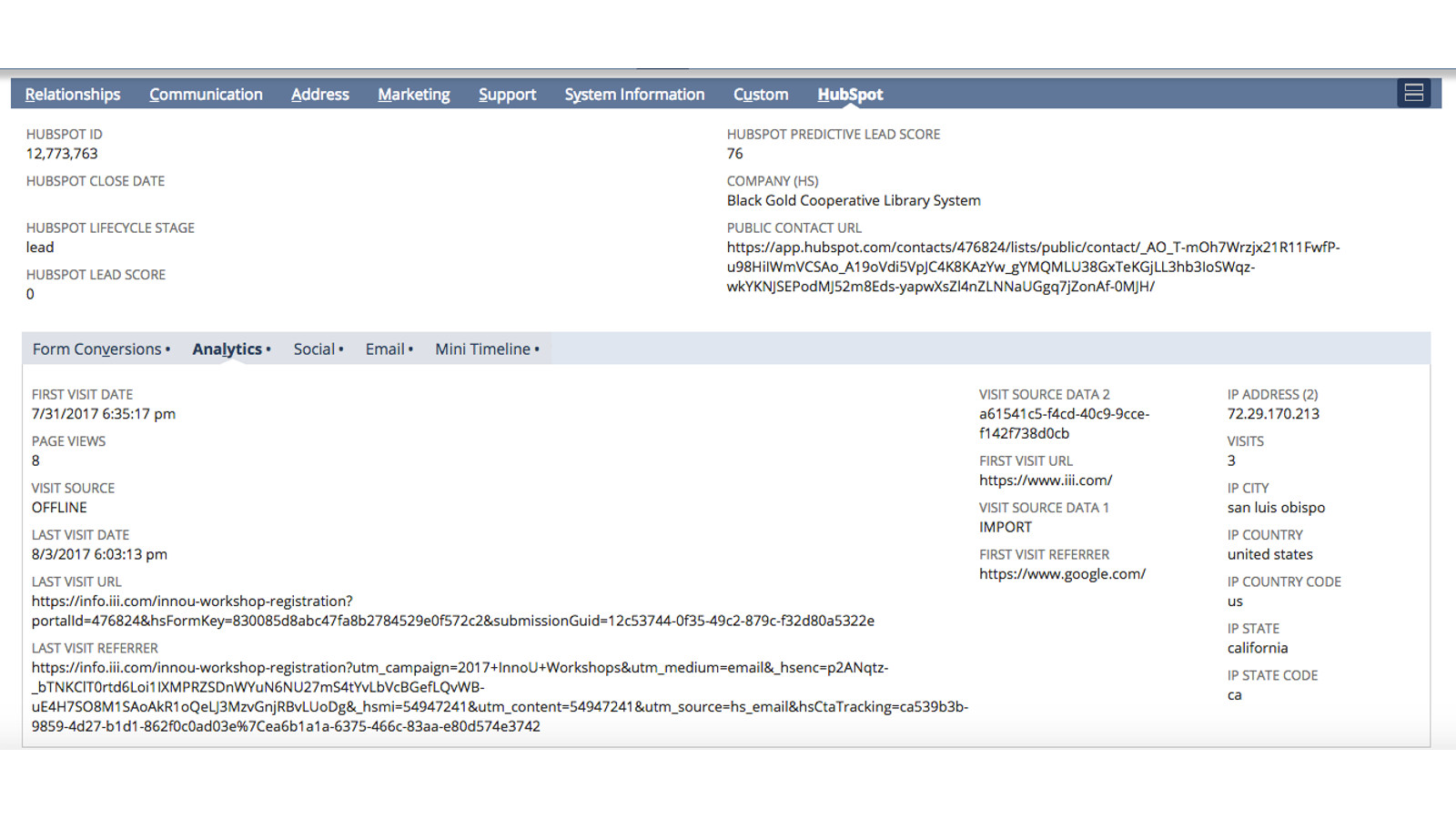This screenshot has width=1456, height=819.
Task: Open the Relationships tab
Action: pos(73,95)
